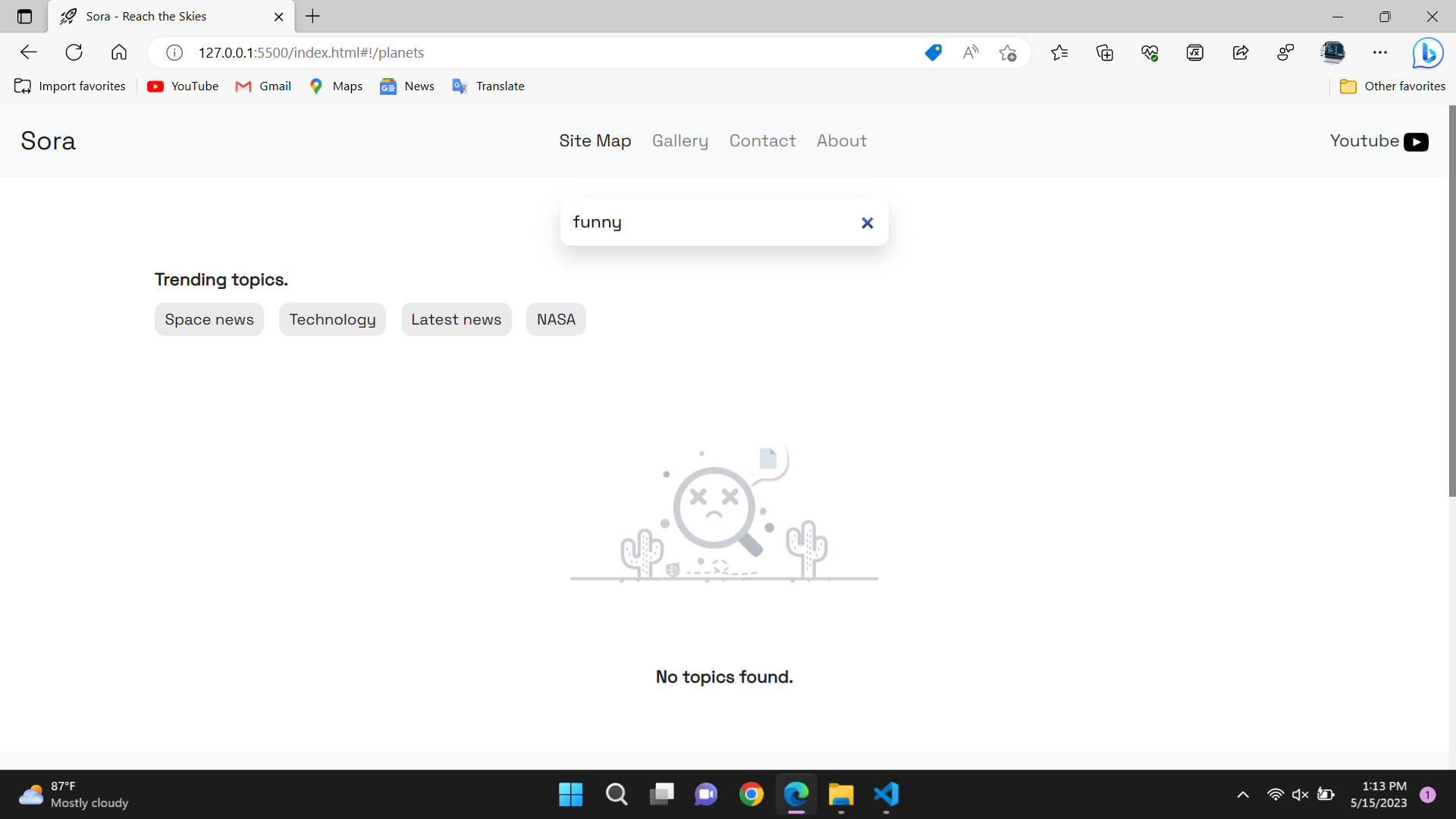Adjust the volume from the system tray
The width and height of the screenshot is (1456, 819).
pos(1301,795)
